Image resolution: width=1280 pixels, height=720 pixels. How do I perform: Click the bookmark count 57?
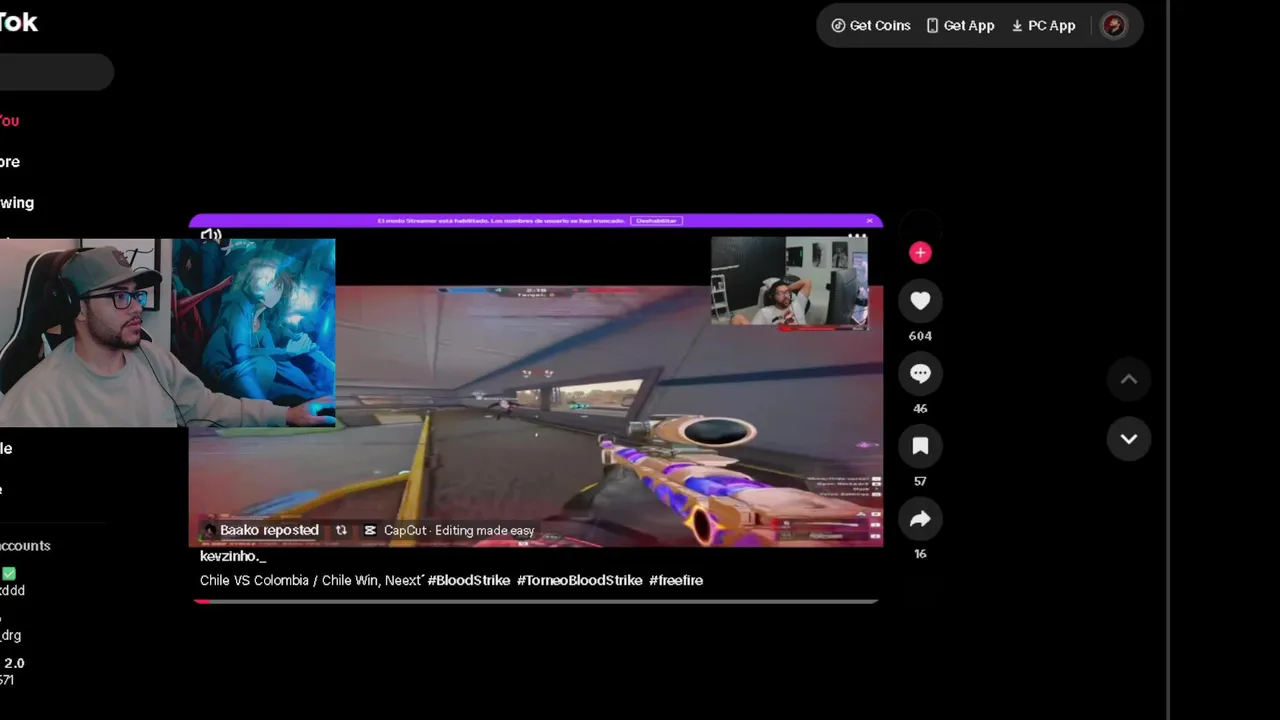(x=920, y=481)
